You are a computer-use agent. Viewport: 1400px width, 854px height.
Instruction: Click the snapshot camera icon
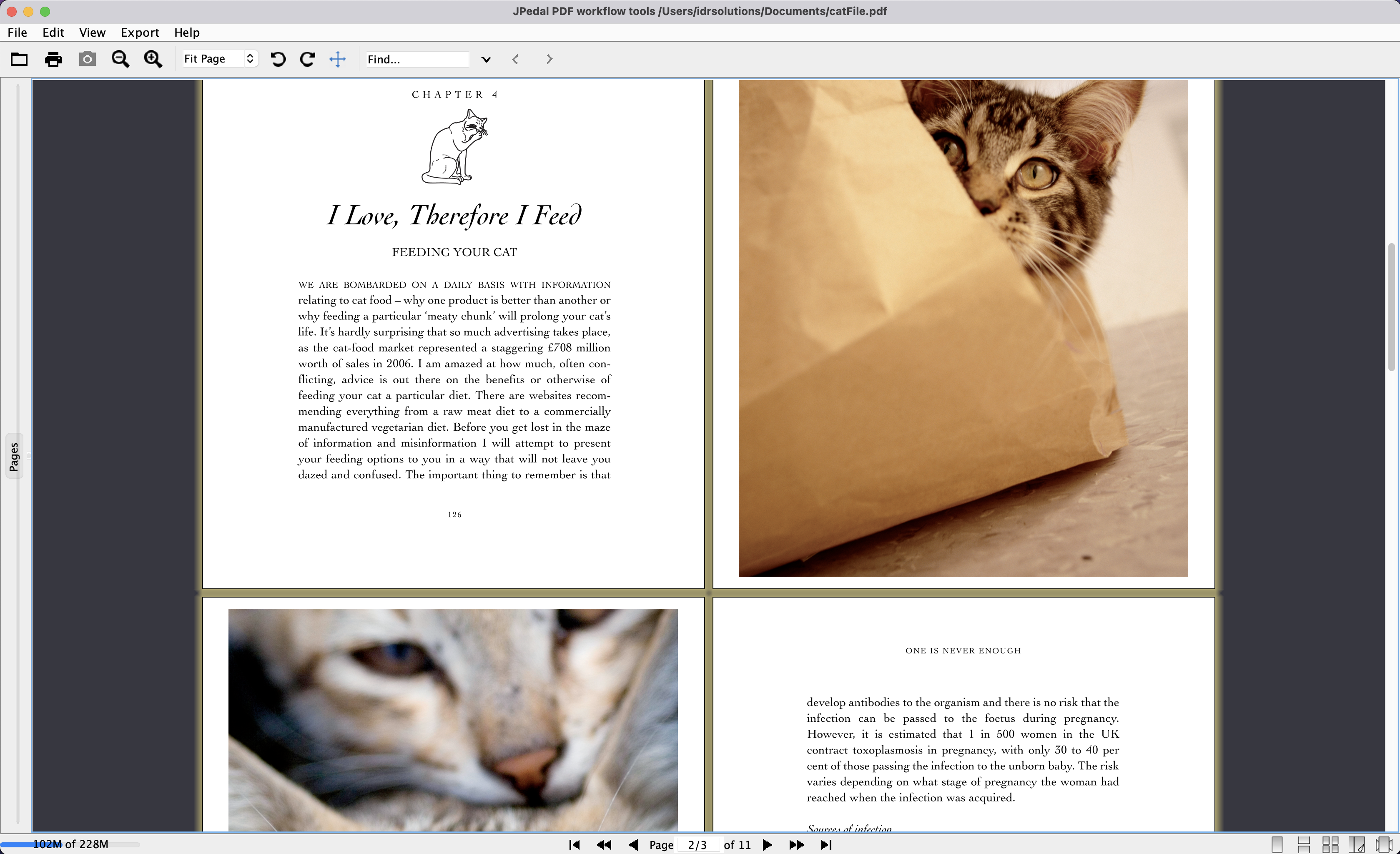[x=87, y=59]
